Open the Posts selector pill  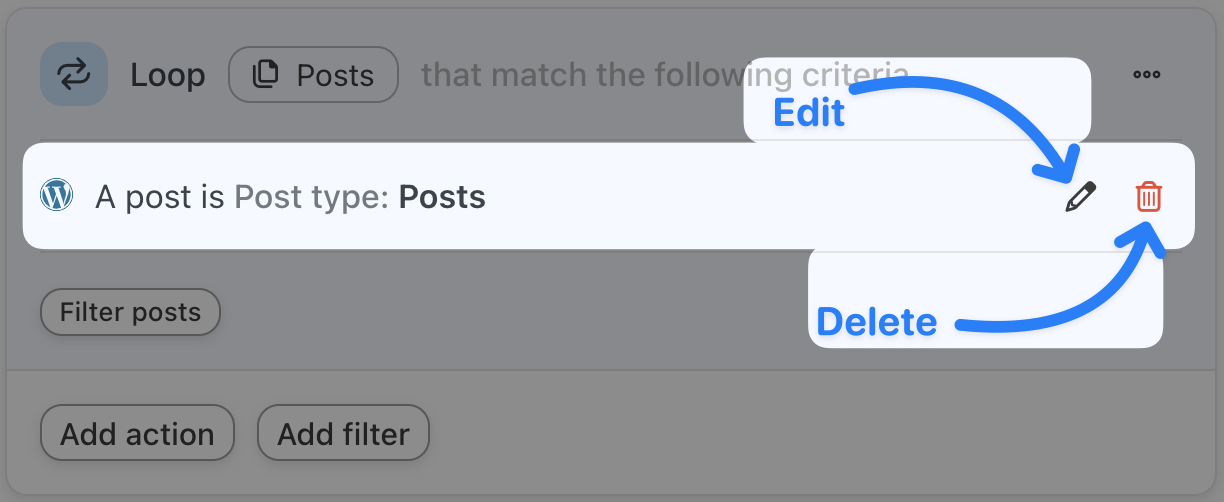coord(313,75)
